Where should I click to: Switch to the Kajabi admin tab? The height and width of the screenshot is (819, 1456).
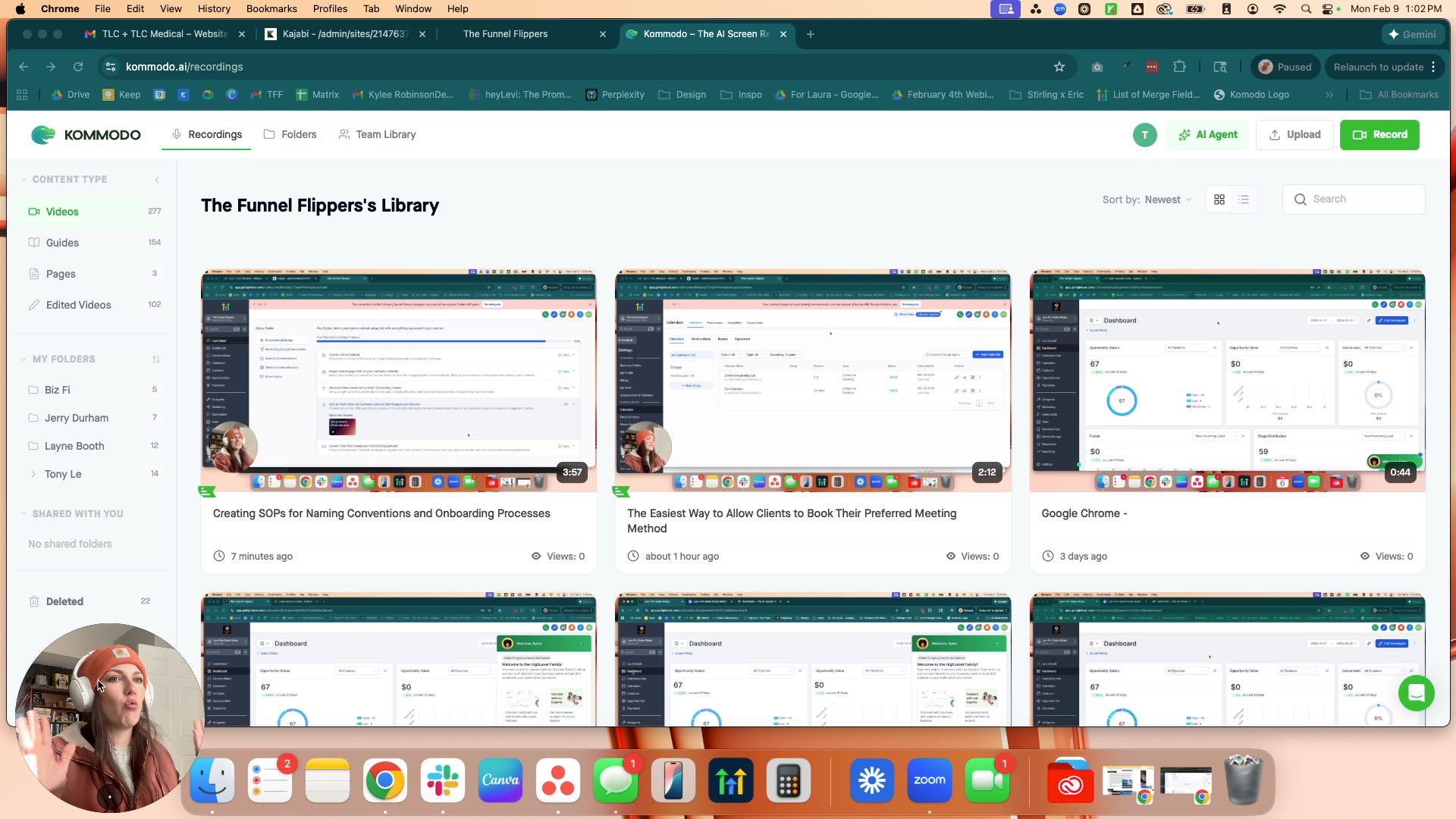click(345, 34)
